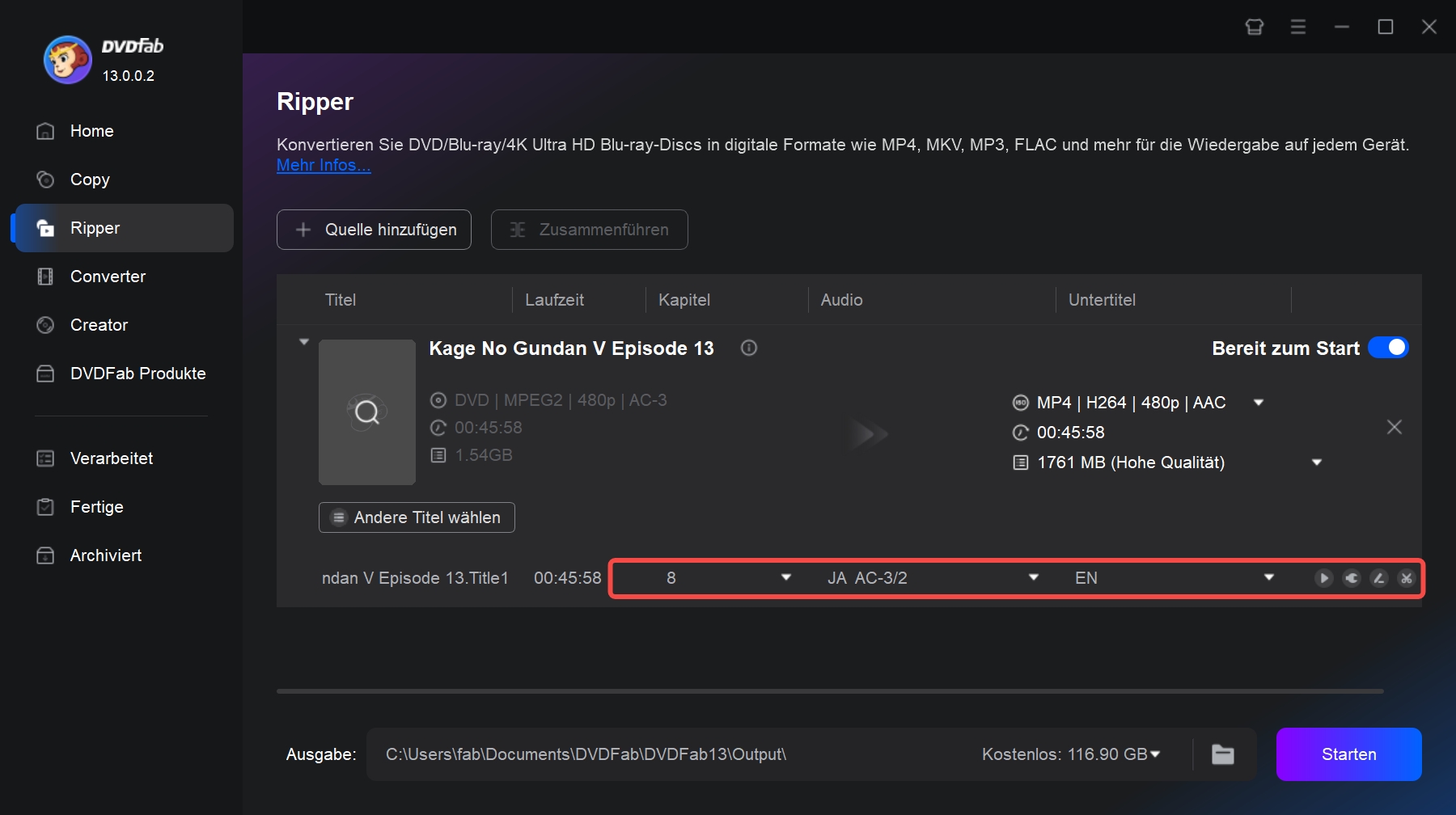Preview the title with the play icon

point(1324,578)
